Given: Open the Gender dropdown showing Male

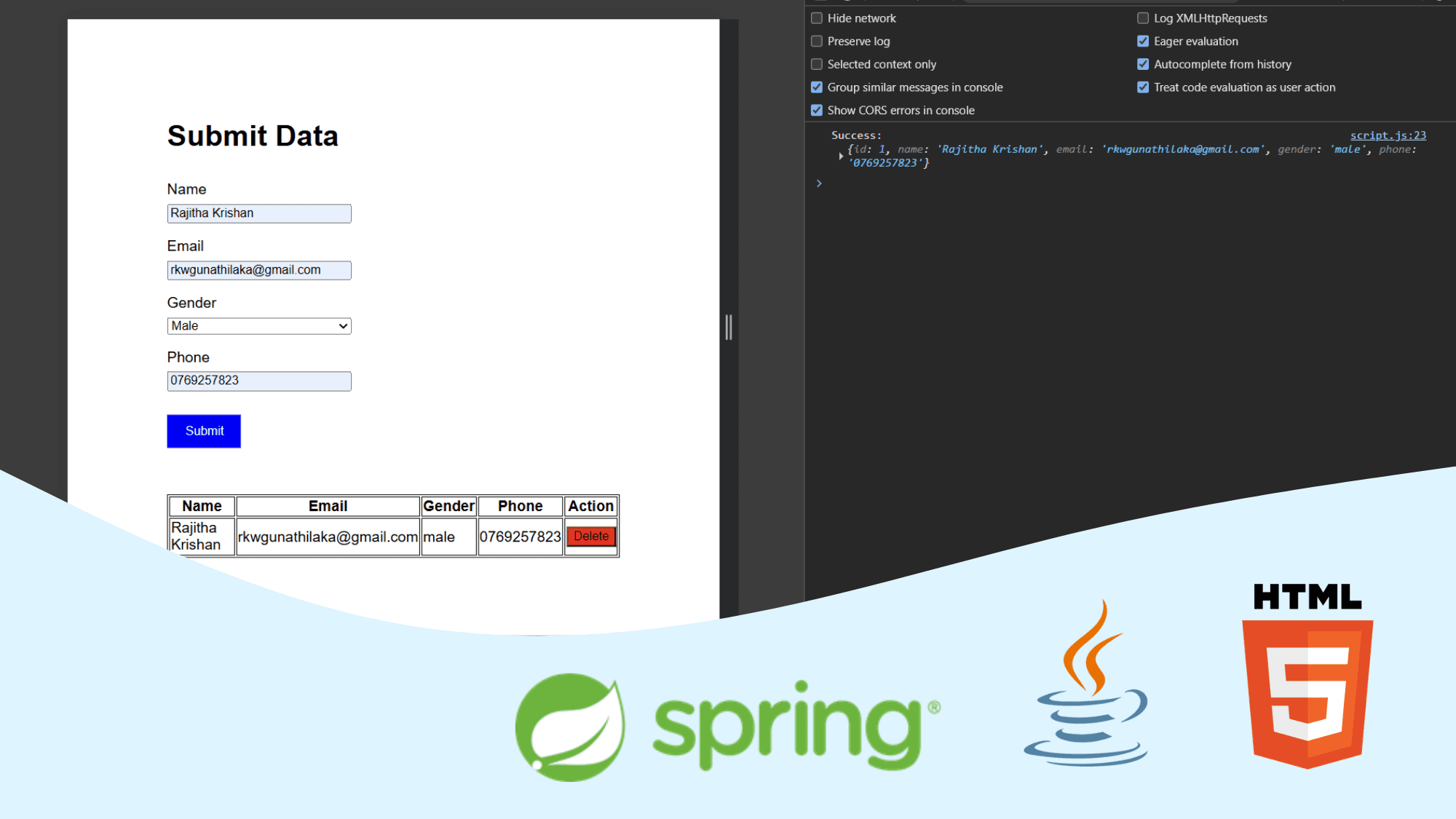Looking at the screenshot, I should click(259, 326).
